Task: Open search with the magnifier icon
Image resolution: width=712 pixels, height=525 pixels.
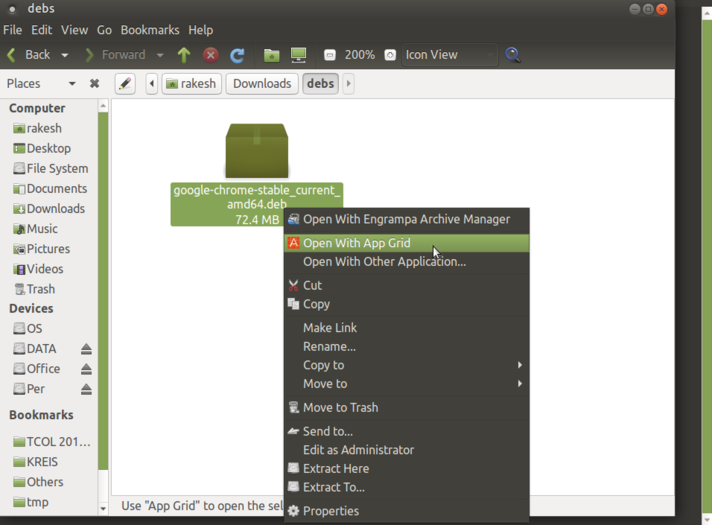Action: 513,55
